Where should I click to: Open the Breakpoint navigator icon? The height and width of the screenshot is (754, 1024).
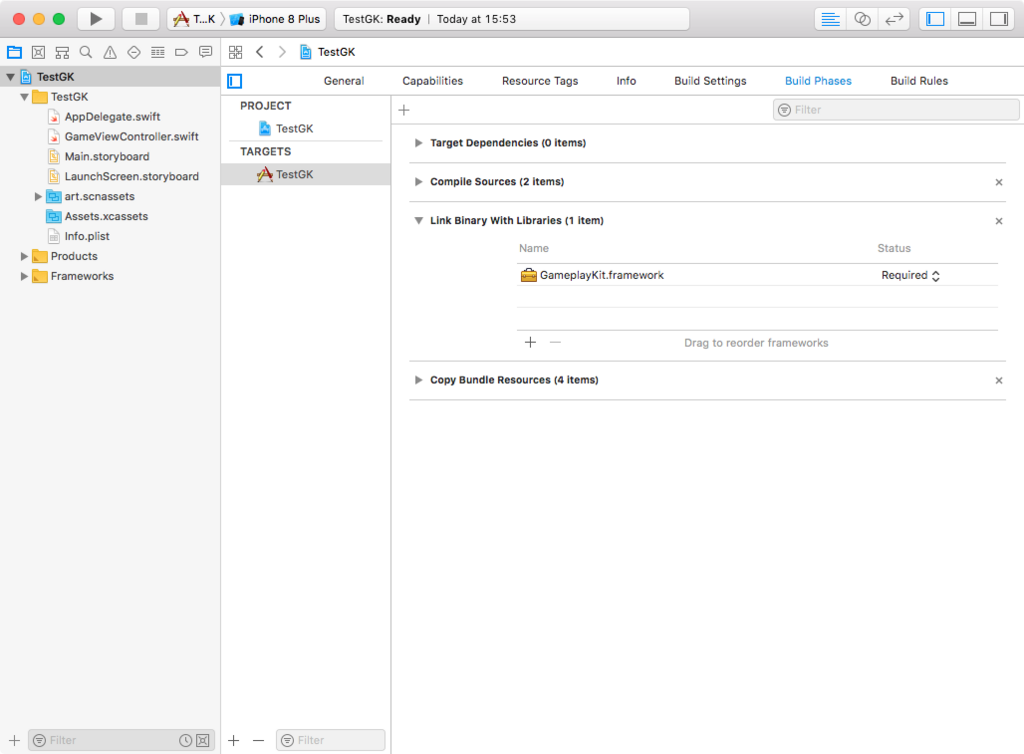tap(182, 52)
